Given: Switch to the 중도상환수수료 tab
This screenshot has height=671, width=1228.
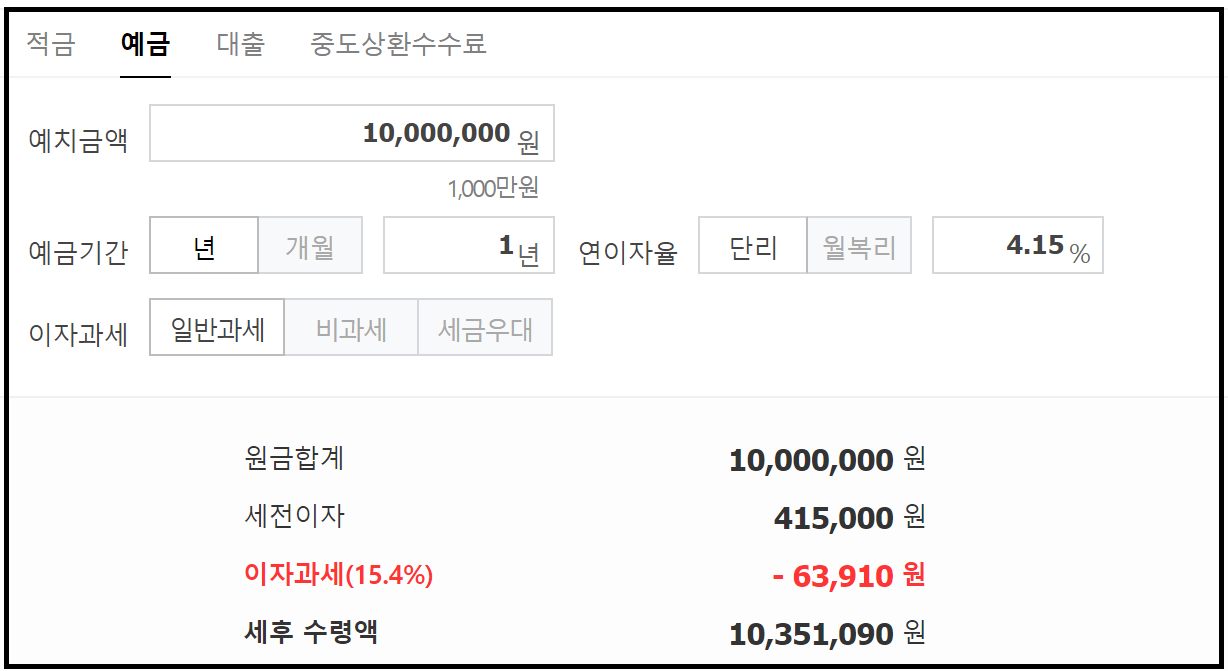Looking at the screenshot, I should pyautogui.click(x=395, y=44).
